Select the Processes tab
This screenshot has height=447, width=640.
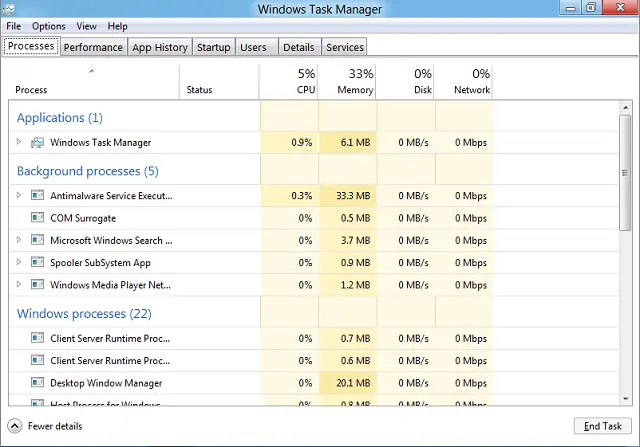click(31, 46)
